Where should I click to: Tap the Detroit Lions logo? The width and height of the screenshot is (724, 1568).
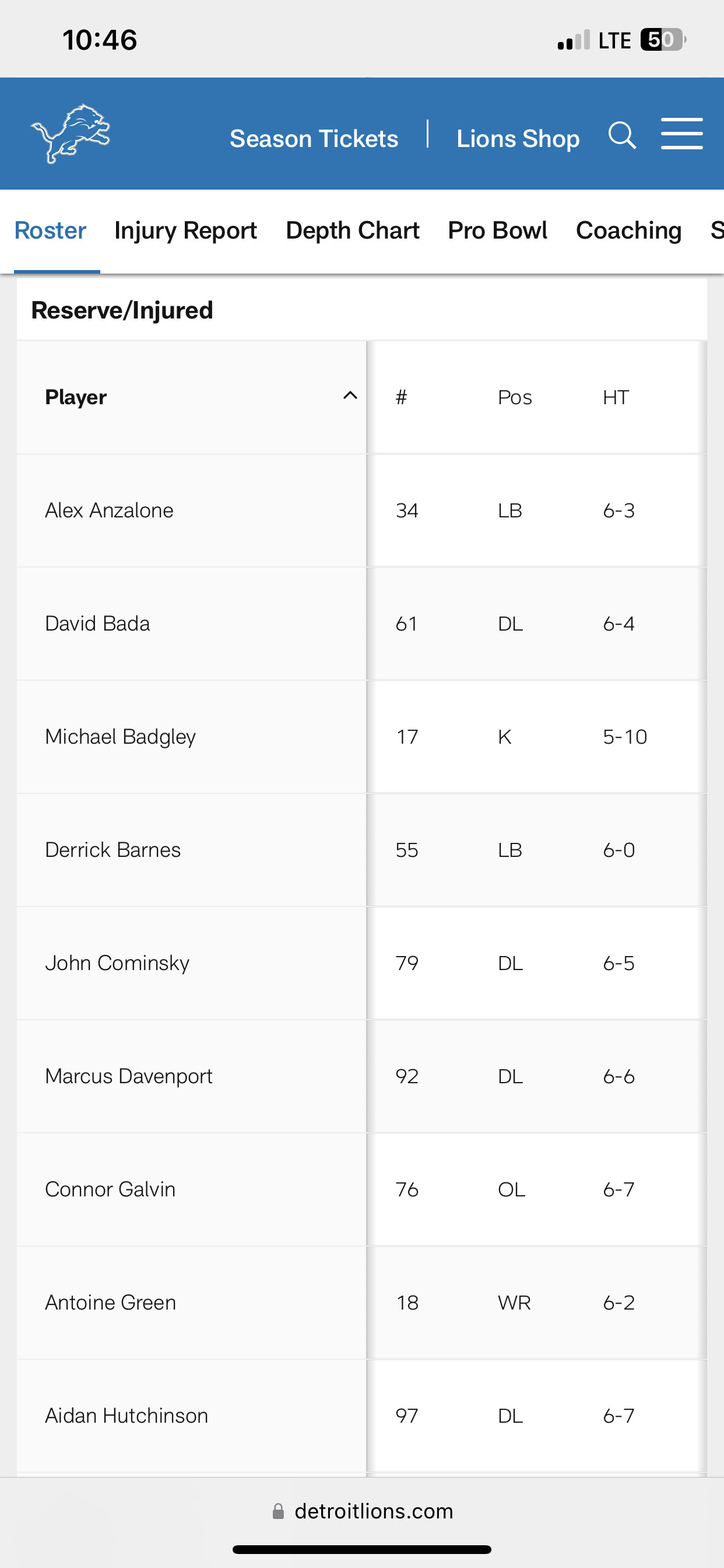(x=71, y=134)
